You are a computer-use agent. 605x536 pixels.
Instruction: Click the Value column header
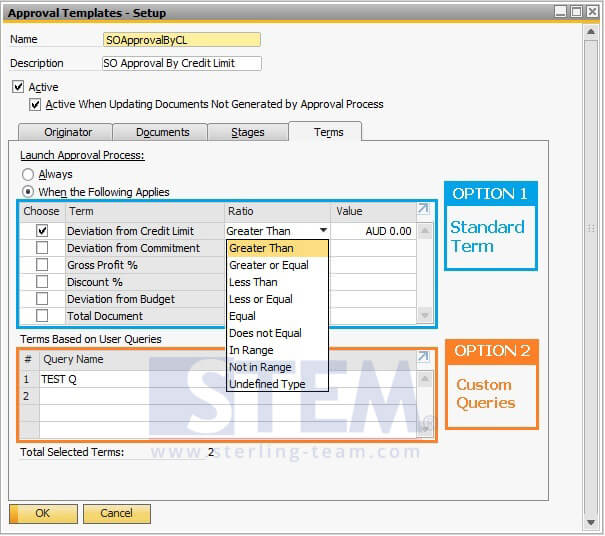[373, 211]
